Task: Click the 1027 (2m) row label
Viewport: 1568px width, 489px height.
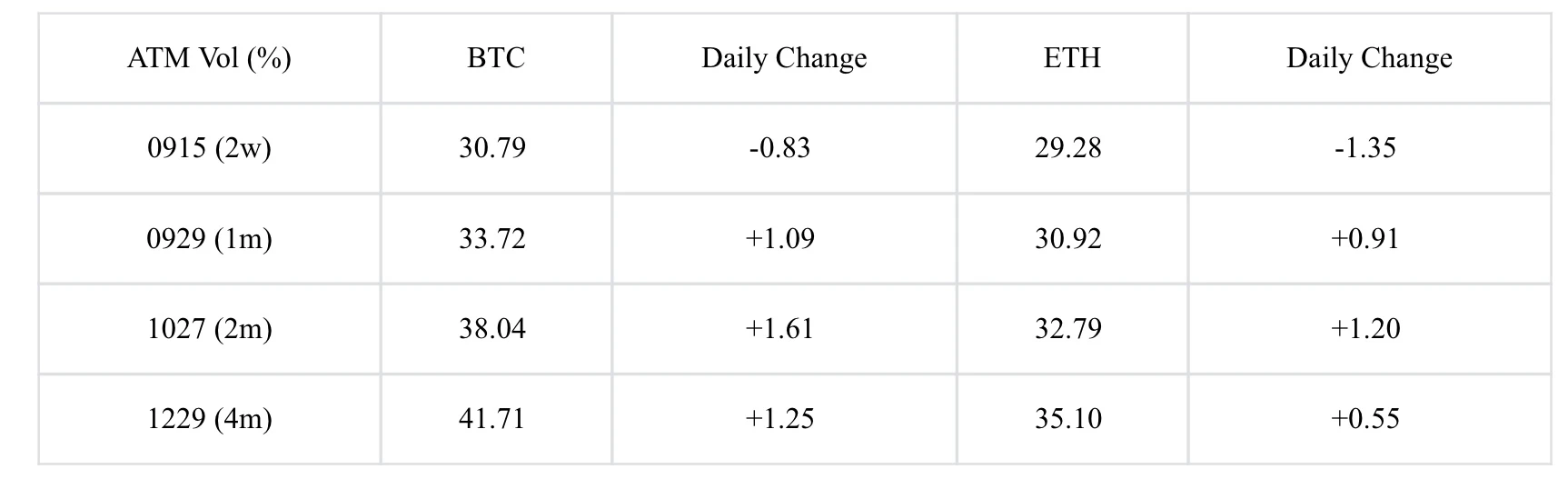Action: (209, 328)
